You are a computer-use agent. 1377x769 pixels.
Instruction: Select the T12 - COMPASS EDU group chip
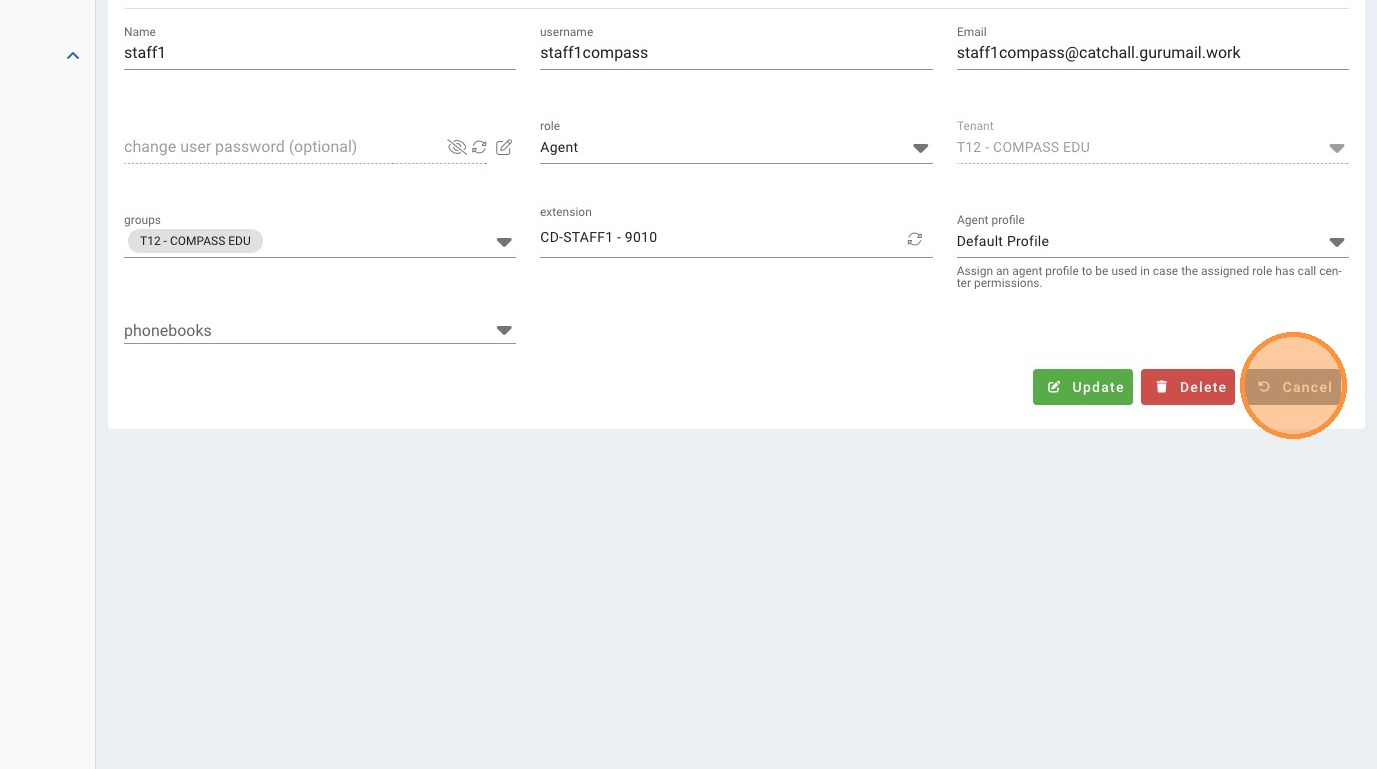click(195, 241)
